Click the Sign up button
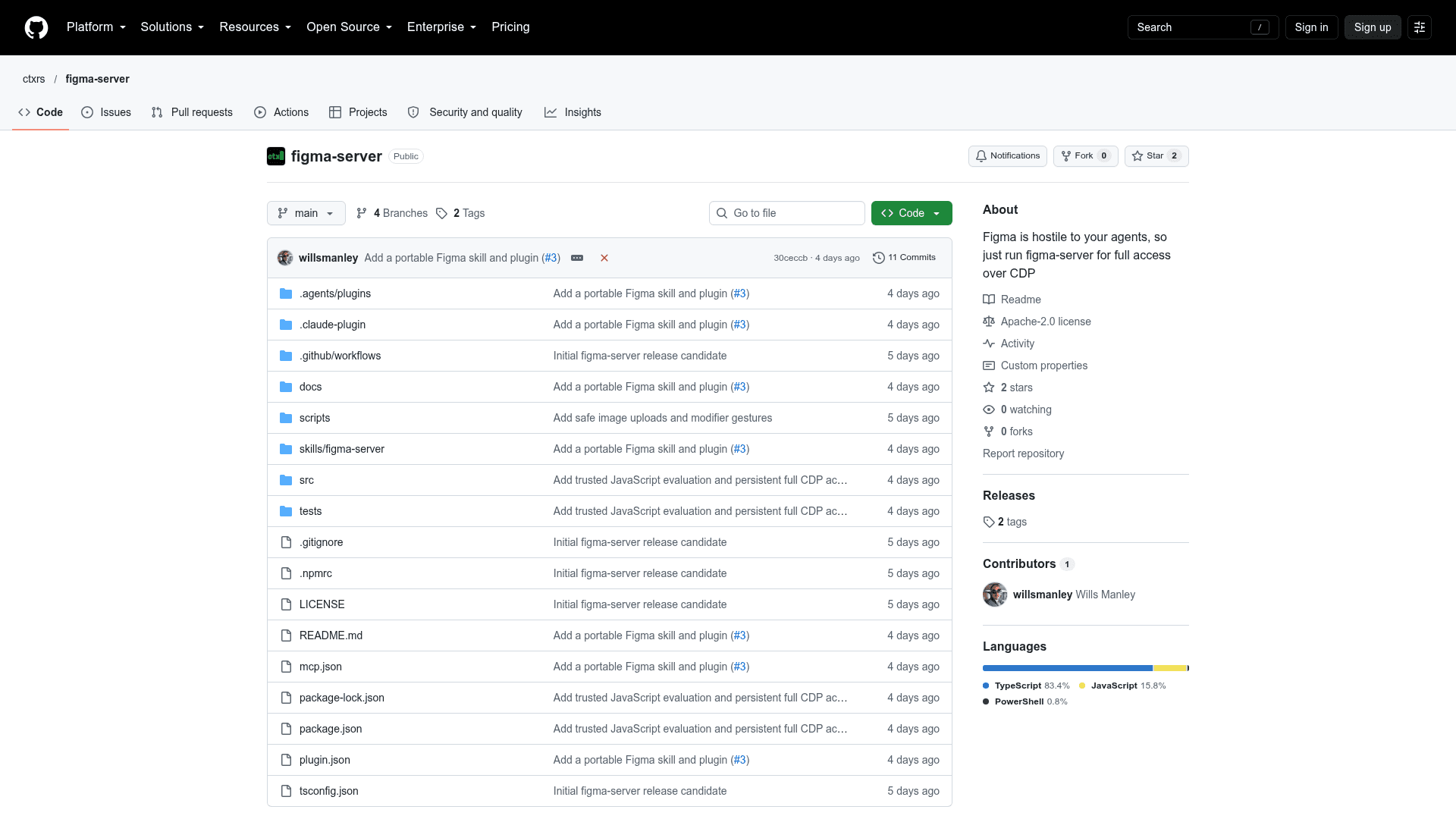Viewport: 1456px width, 819px height. (1373, 27)
